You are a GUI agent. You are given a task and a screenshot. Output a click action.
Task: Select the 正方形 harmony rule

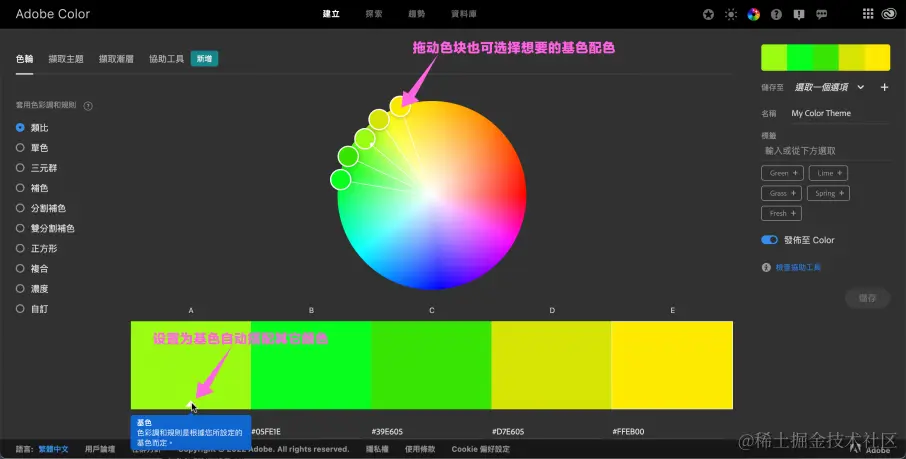(x=36, y=249)
